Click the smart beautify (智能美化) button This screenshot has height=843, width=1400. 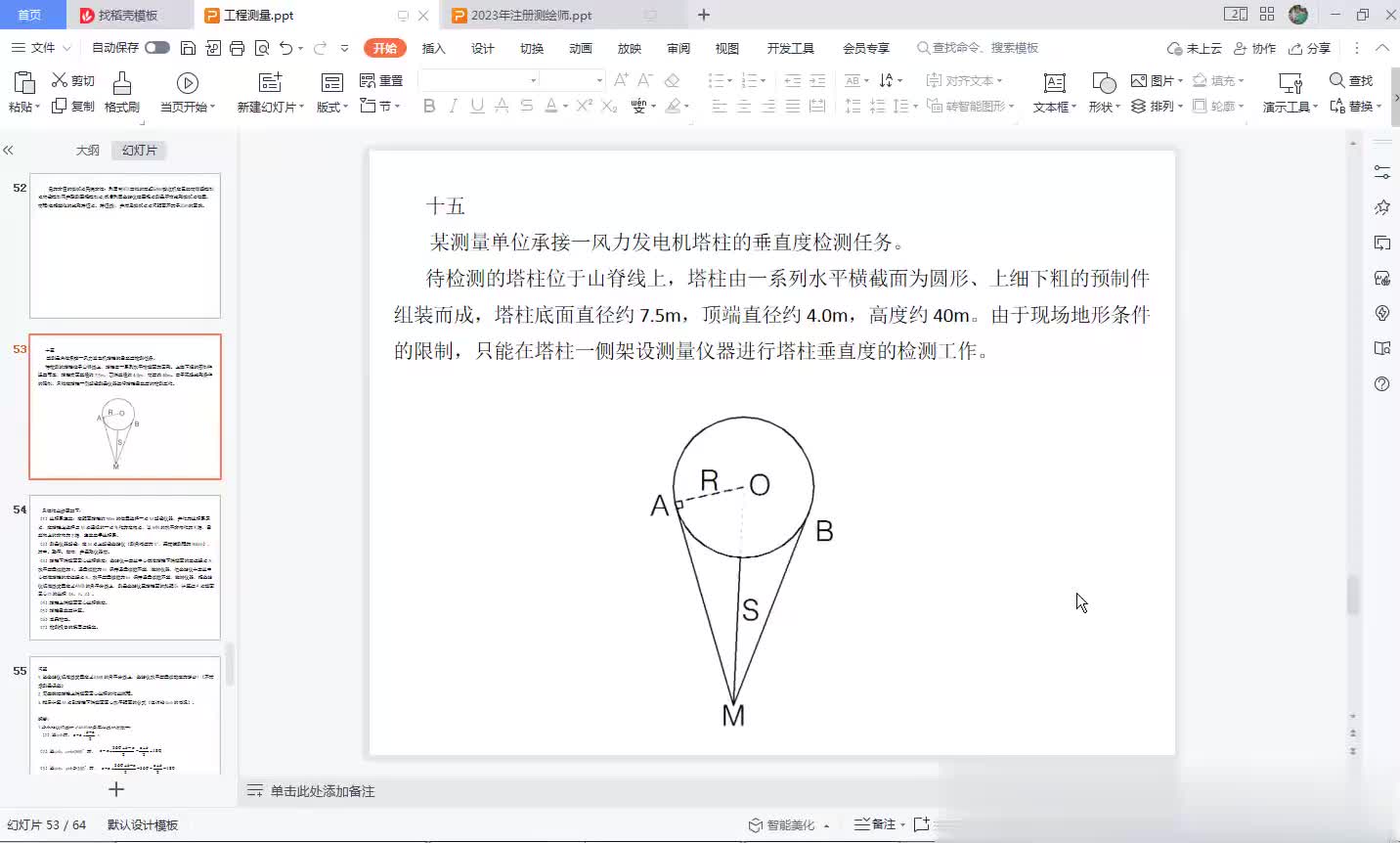(789, 824)
